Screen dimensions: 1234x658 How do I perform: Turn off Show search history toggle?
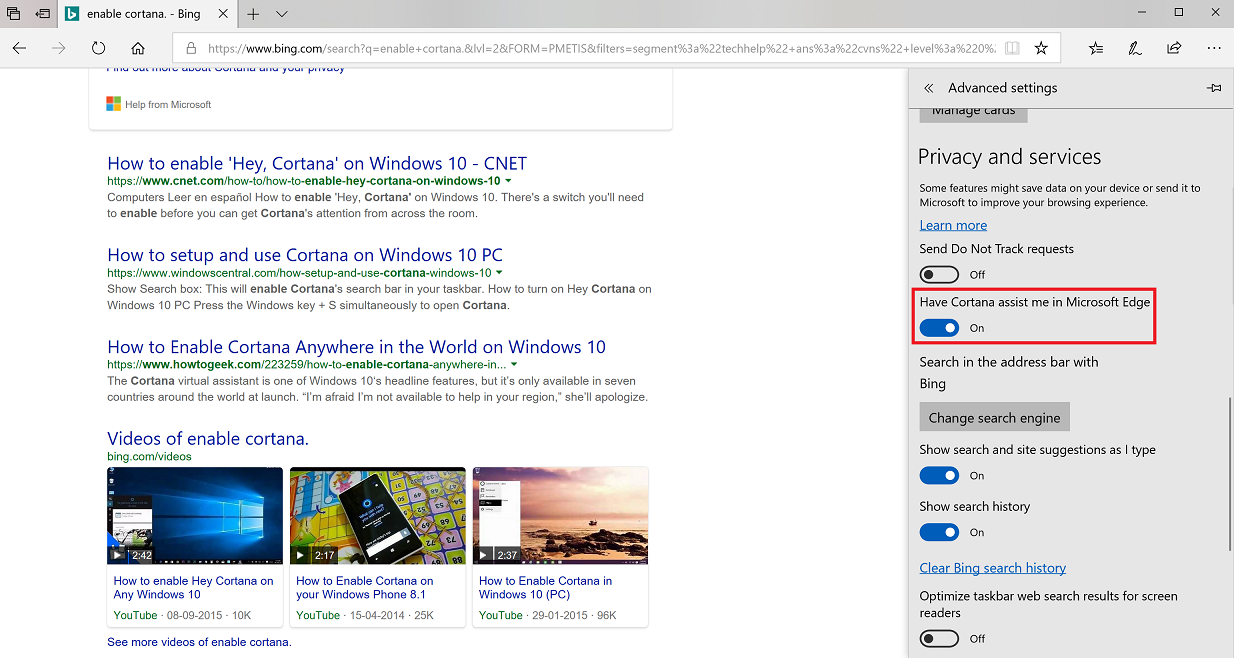939,532
